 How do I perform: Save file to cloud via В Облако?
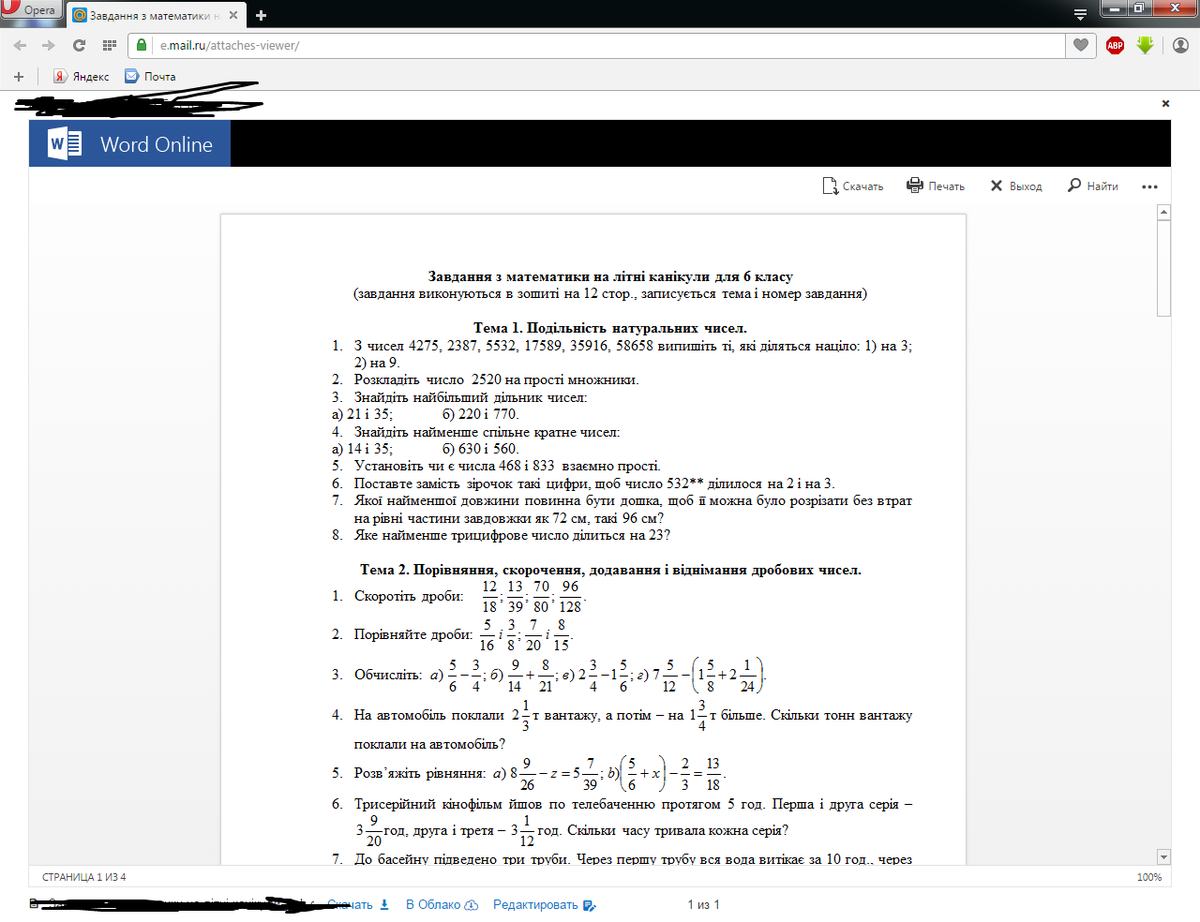tap(443, 904)
